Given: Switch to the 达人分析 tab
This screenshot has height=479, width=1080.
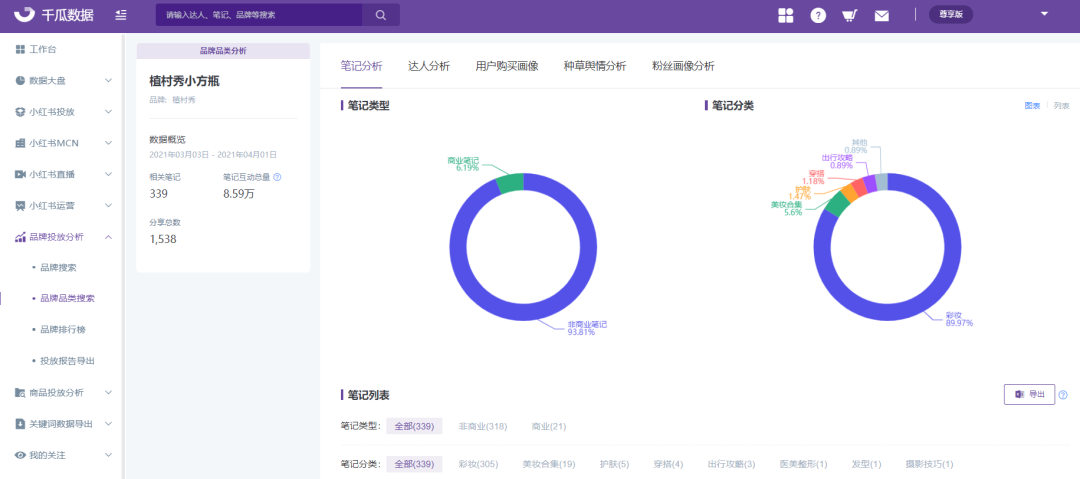Looking at the screenshot, I should 429,66.
